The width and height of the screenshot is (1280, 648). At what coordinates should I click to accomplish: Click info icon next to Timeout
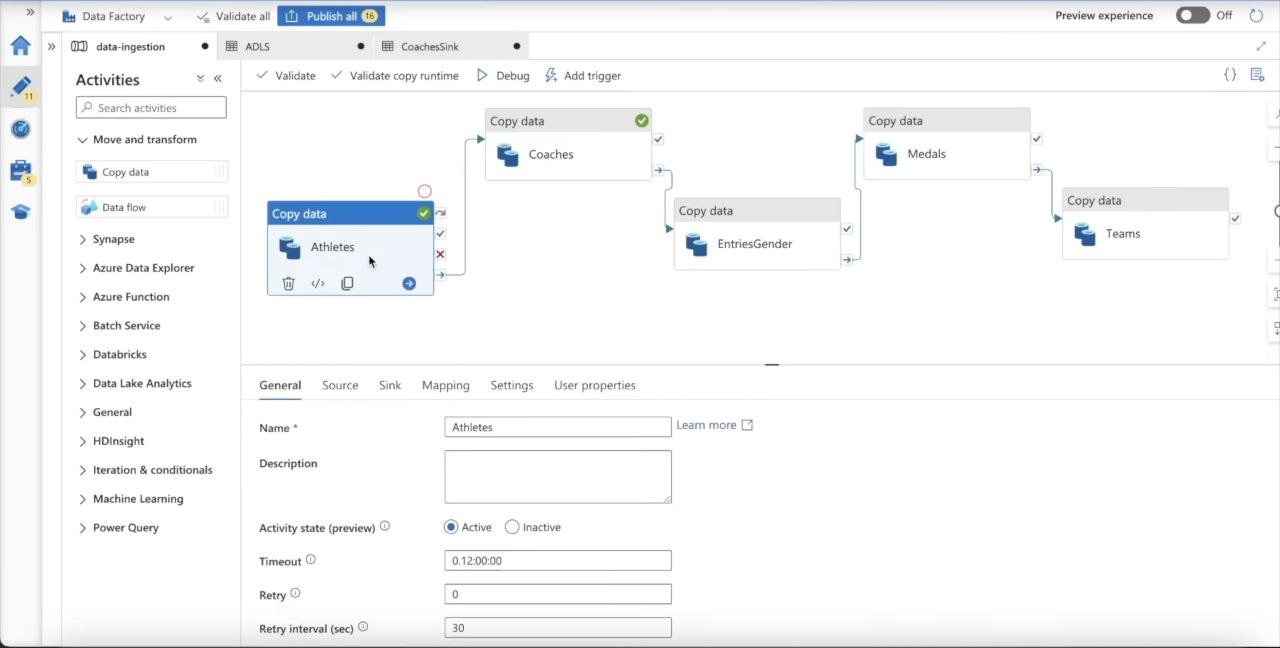tap(311, 560)
